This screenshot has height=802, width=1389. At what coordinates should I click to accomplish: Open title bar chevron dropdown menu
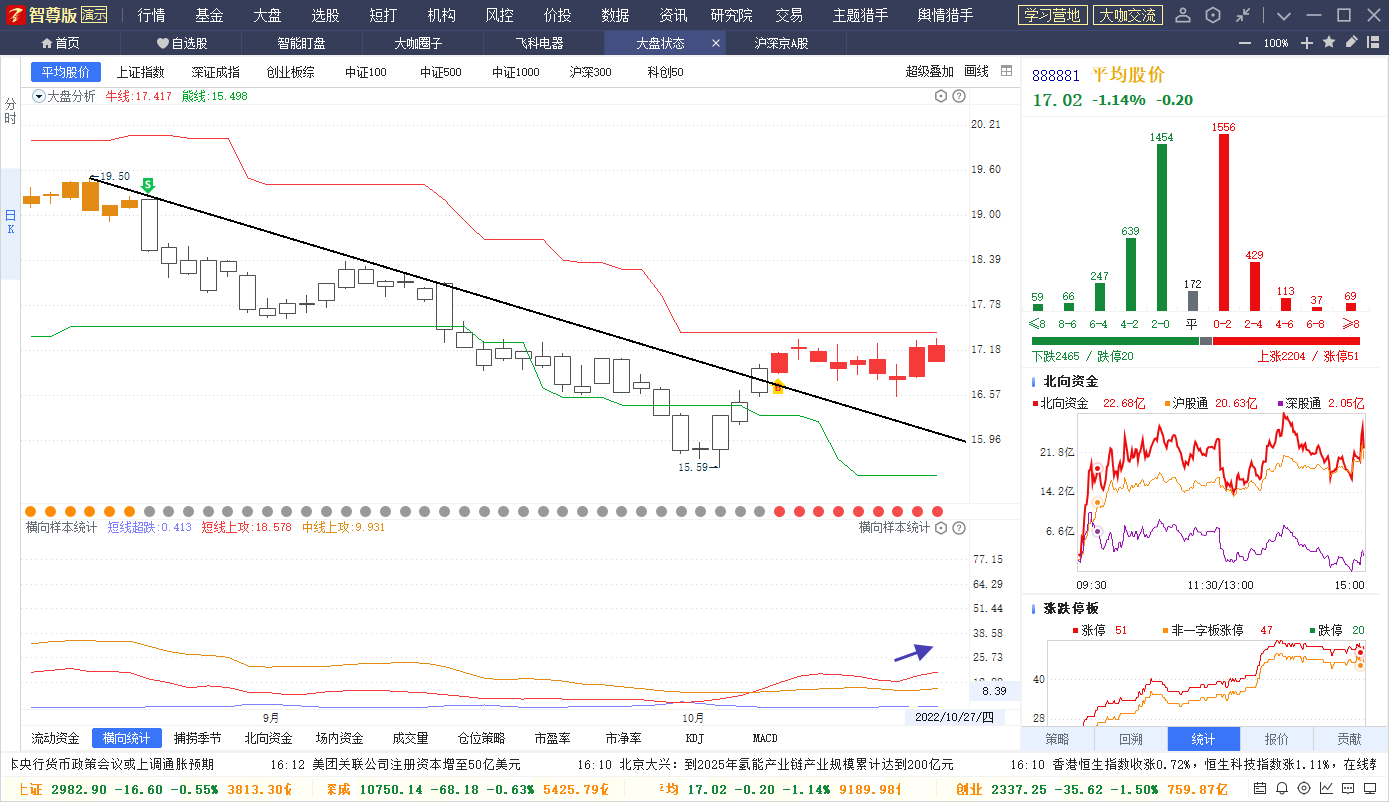click(1285, 15)
